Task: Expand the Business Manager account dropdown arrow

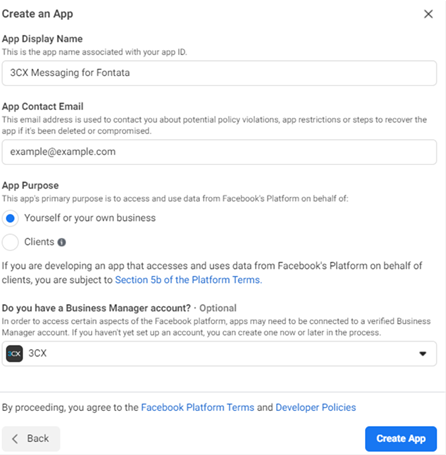Action: 423,354
